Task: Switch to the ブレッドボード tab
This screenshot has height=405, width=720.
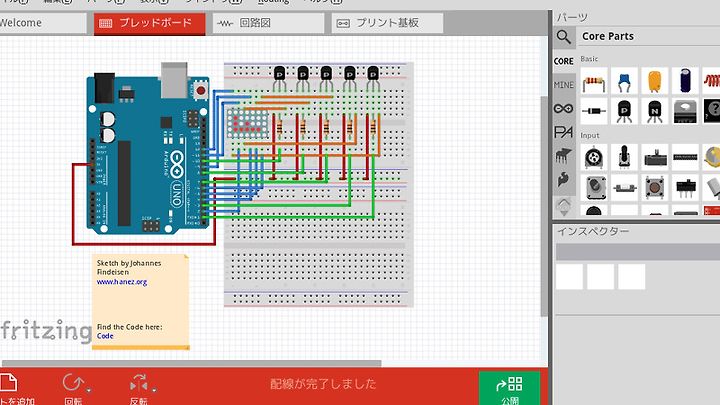Action: pos(150,23)
